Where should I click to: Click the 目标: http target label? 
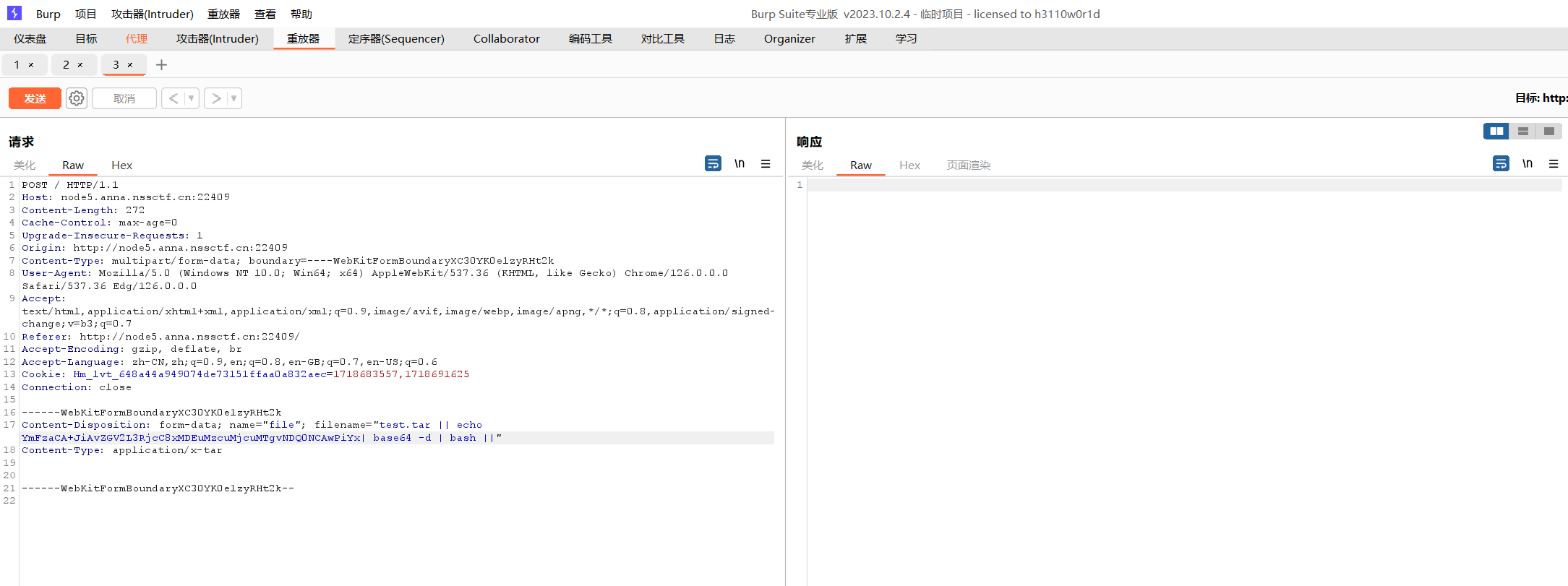tap(1541, 98)
